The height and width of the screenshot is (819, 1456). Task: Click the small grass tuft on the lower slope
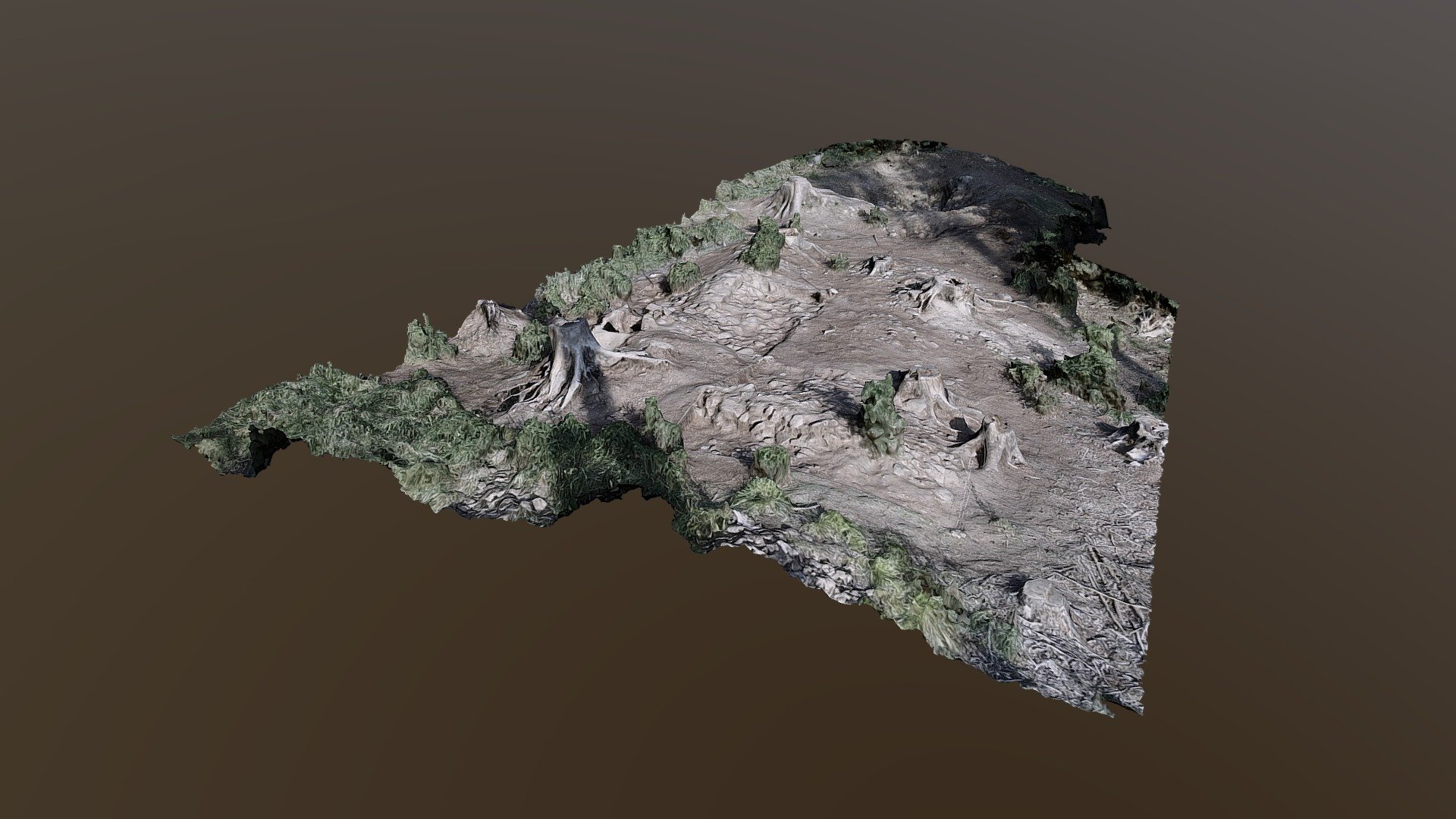(x=772, y=461)
